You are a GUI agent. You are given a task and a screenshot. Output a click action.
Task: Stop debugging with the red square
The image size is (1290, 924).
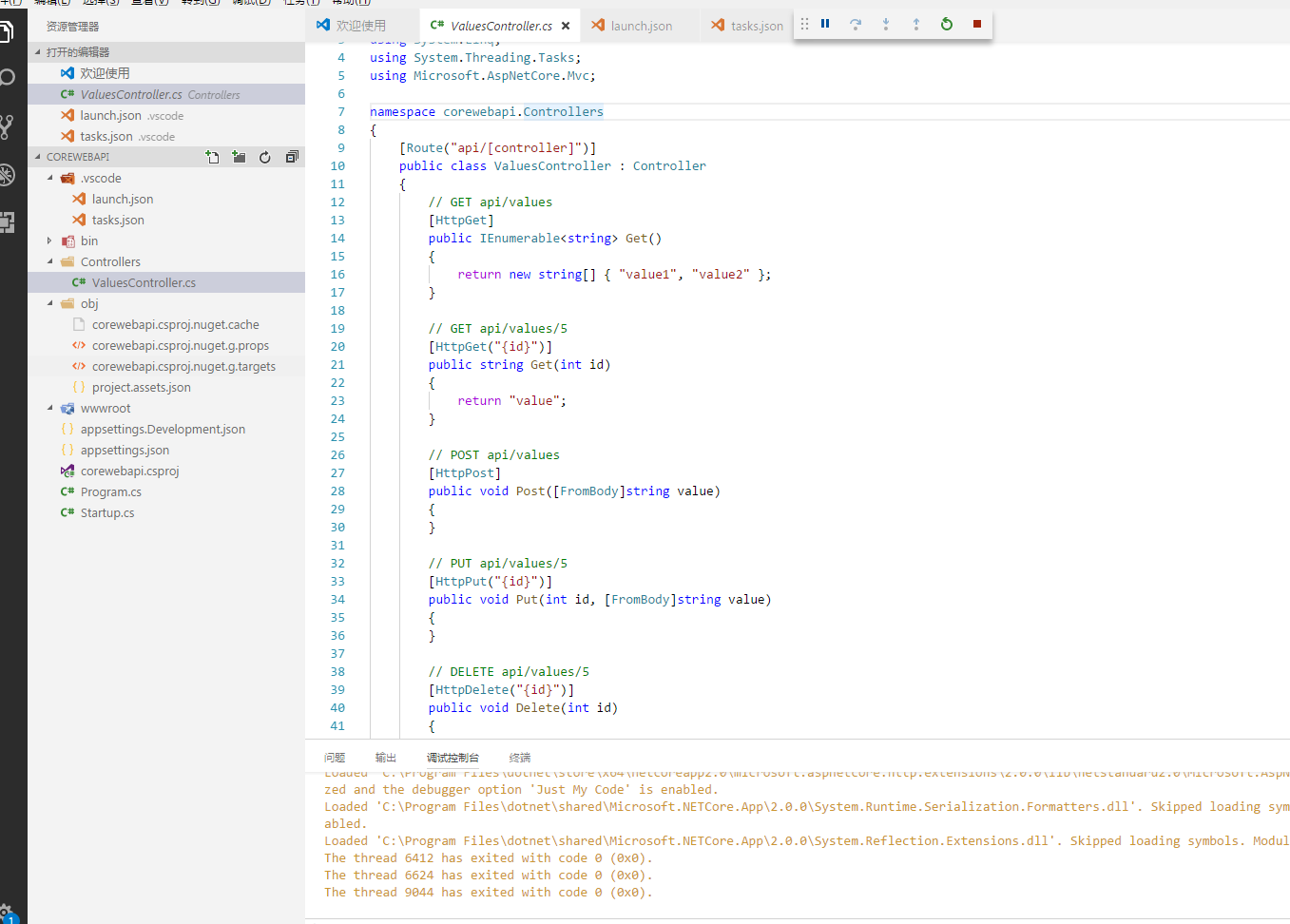coord(977,24)
